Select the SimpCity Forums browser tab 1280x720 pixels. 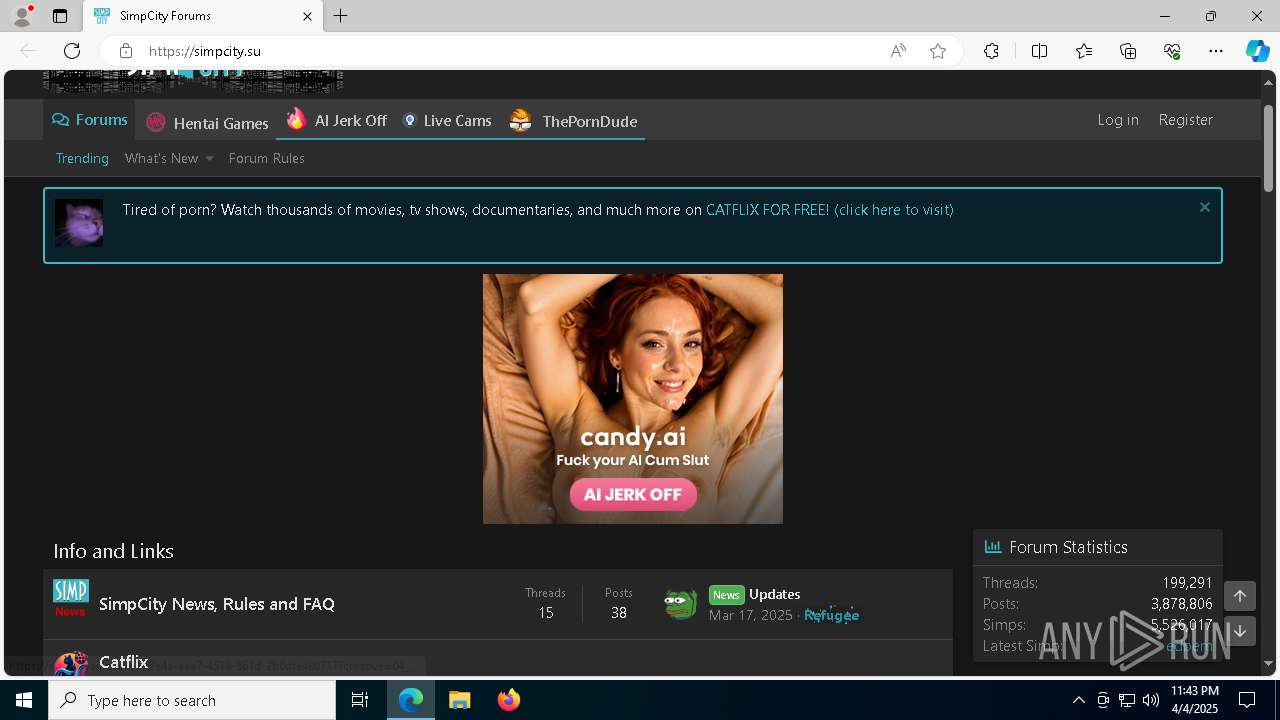pos(202,16)
